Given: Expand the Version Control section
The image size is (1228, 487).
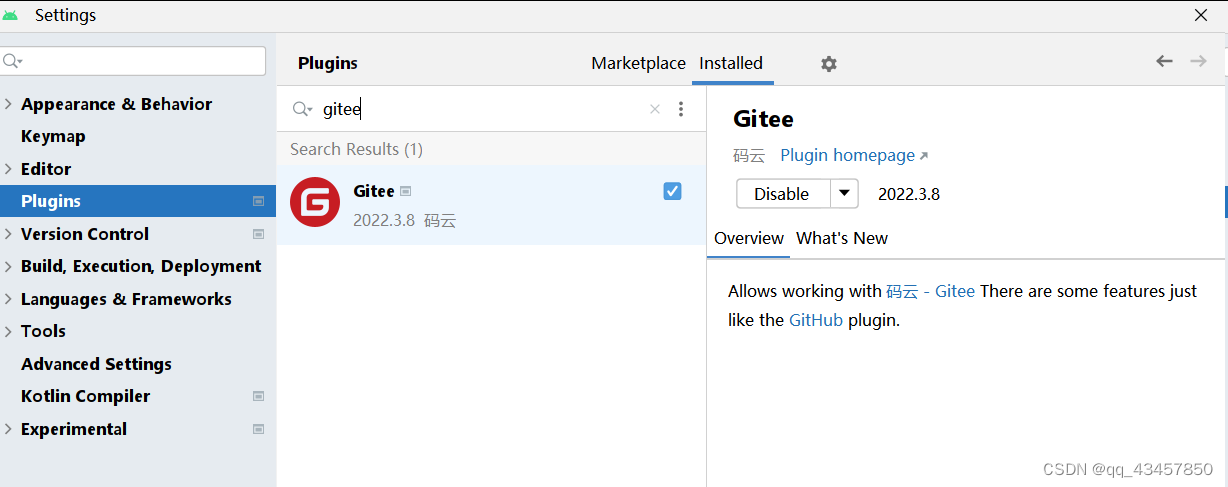Looking at the screenshot, I should pyautogui.click(x=9, y=234).
